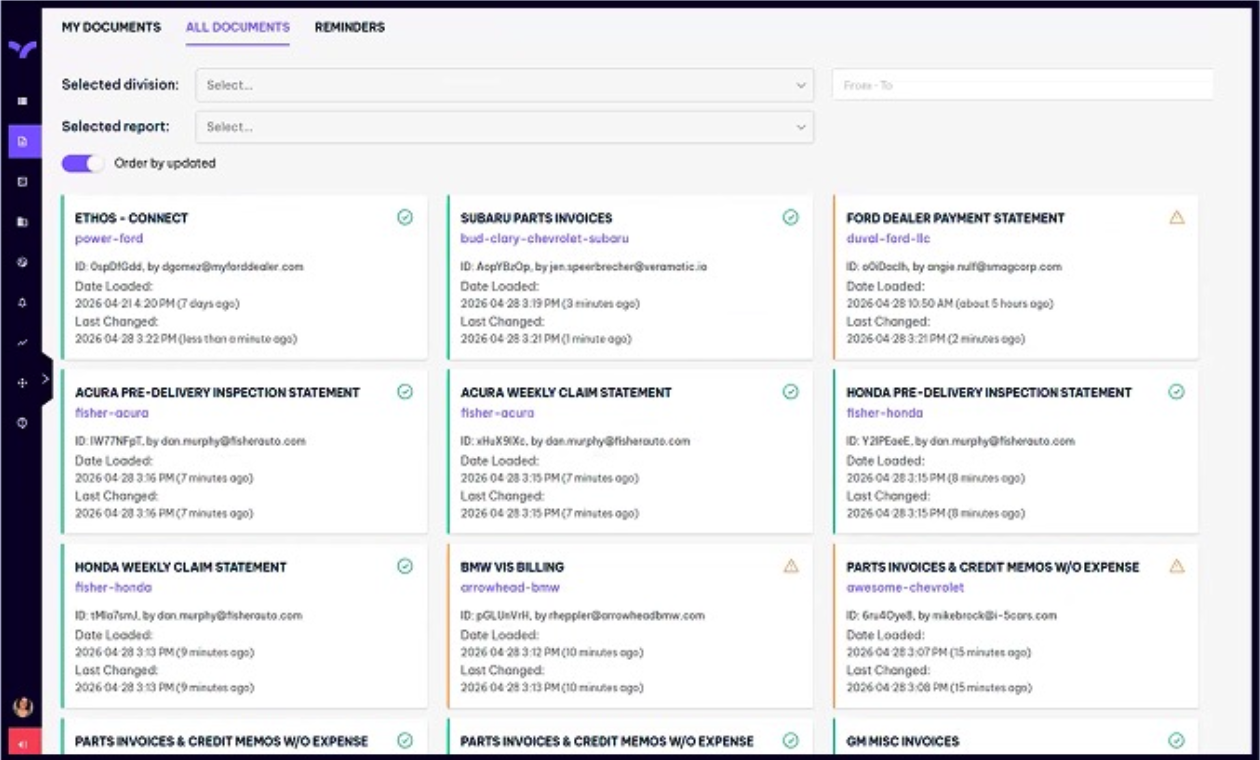Open the image-style icon below documents
The height and width of the screenshot is (760, 1260).
tap(22, 182)
